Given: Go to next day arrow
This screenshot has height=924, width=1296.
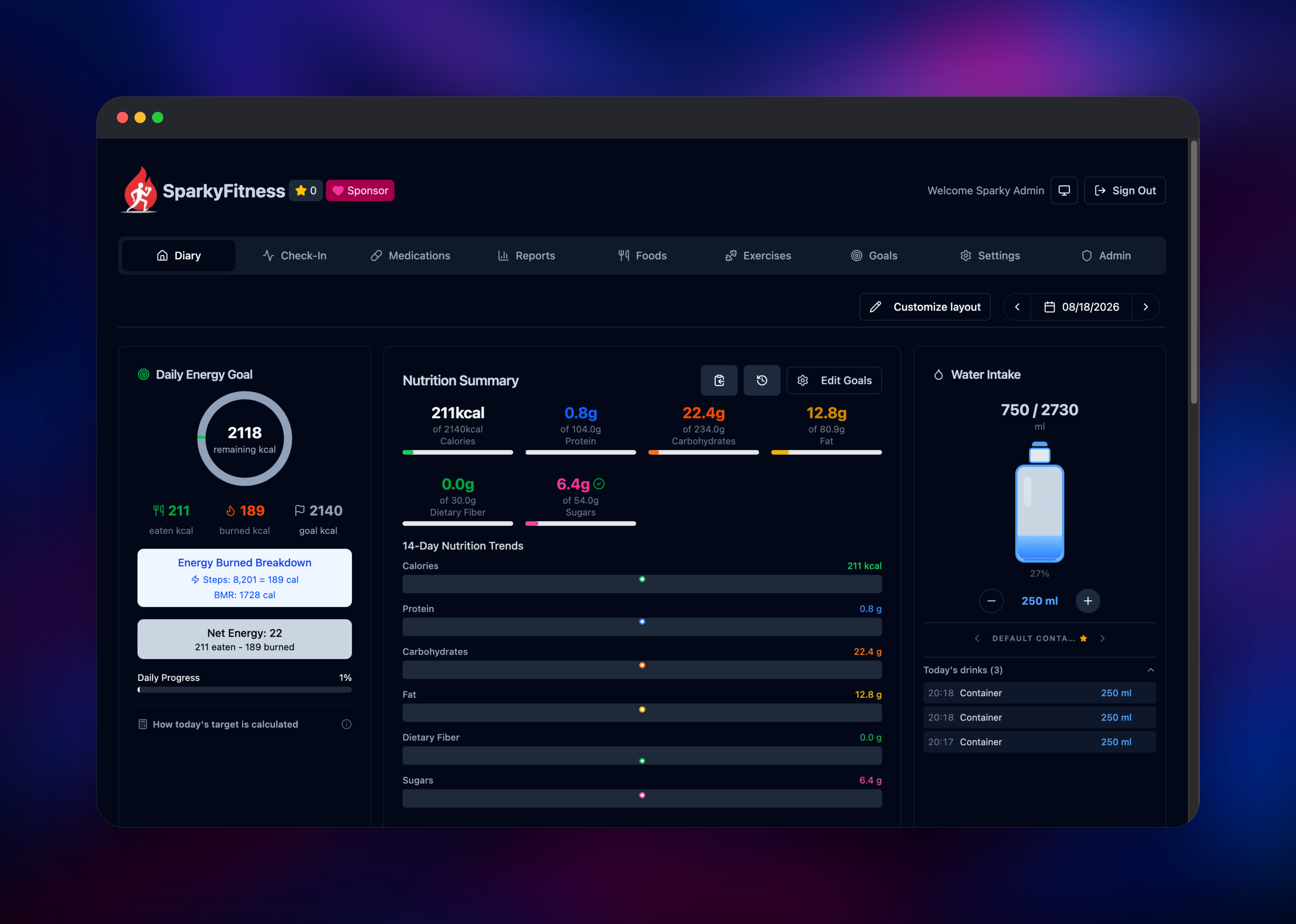Looking at the screenshot, I should point(1146,307).
